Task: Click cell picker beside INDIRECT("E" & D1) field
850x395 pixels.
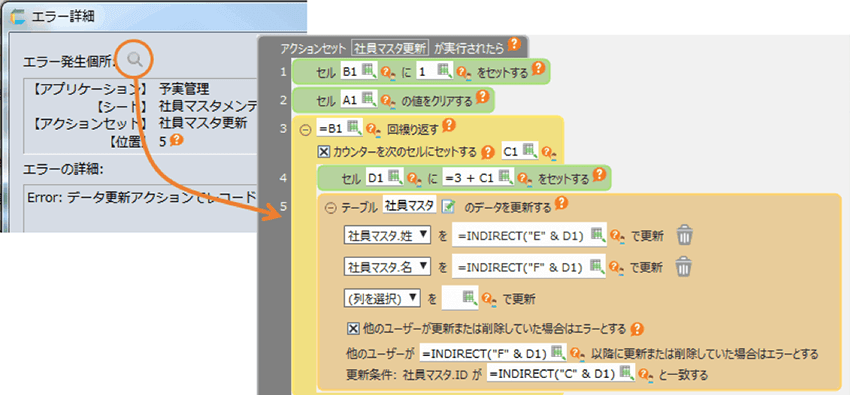Action: click(597, 235)
